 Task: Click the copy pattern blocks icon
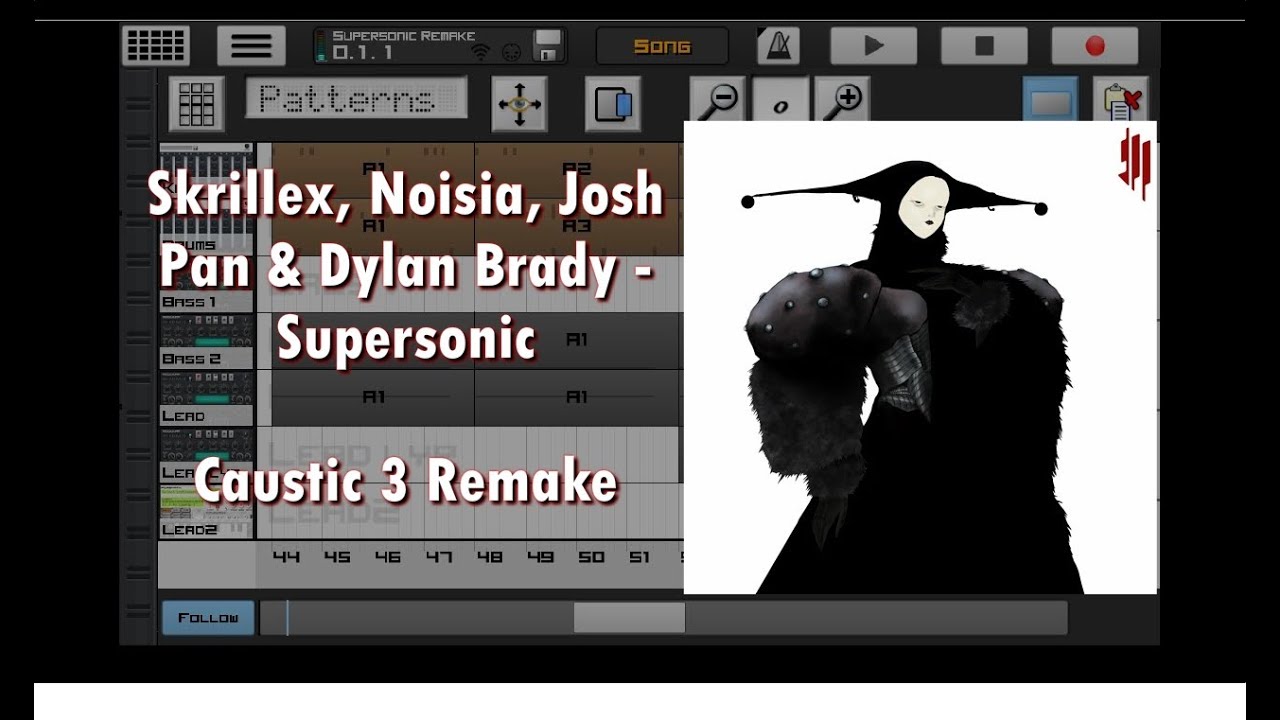tap(613, 104)
